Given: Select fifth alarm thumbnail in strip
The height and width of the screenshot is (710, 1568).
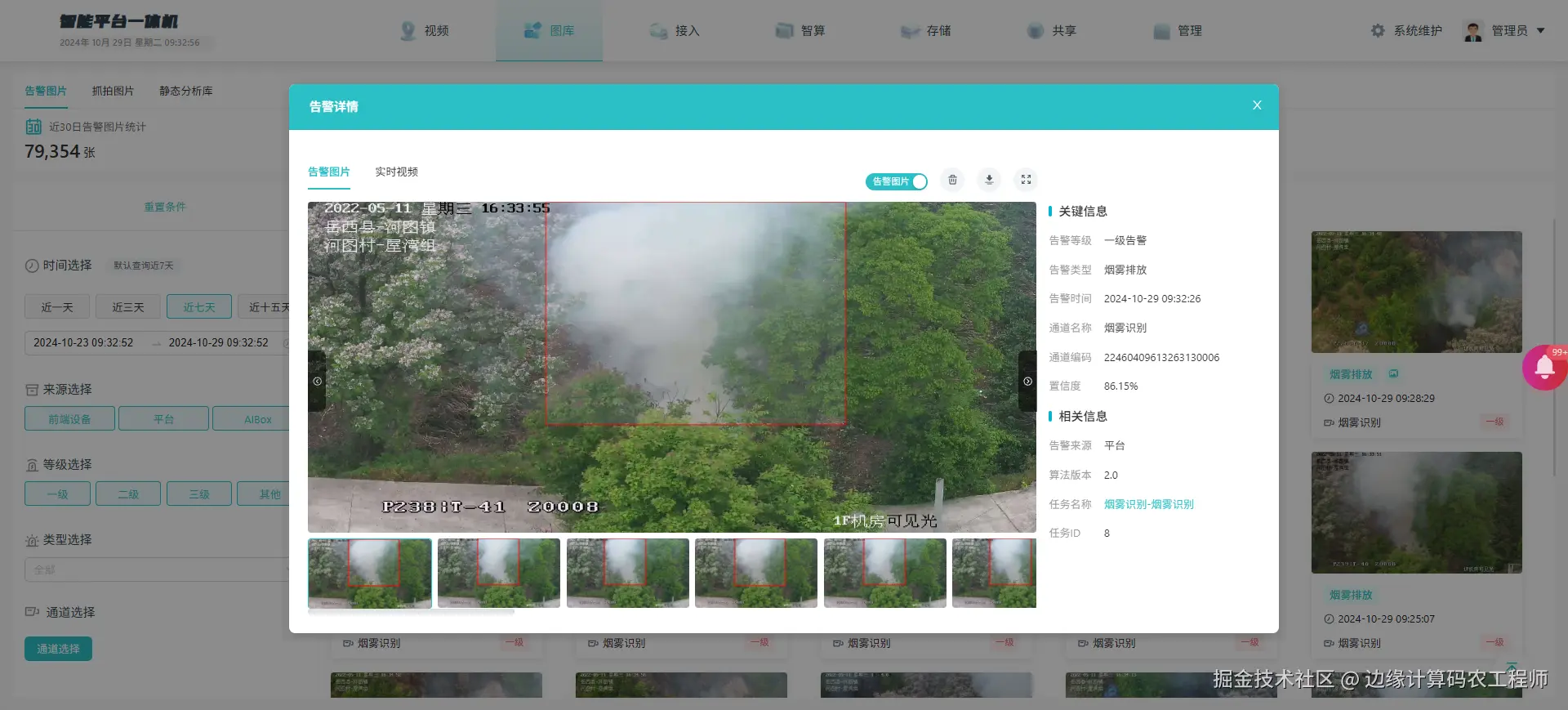Looking at the screenshot, I should tap(885, 573).
